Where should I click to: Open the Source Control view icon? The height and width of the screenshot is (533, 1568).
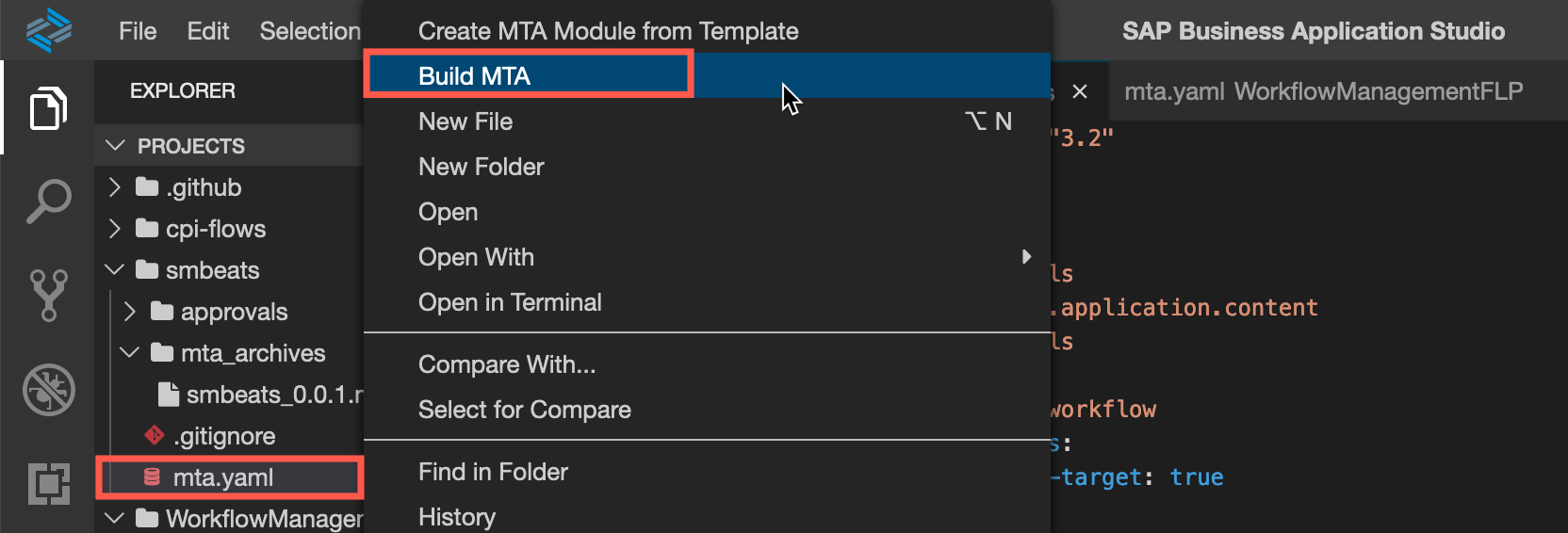pos(48,295)
